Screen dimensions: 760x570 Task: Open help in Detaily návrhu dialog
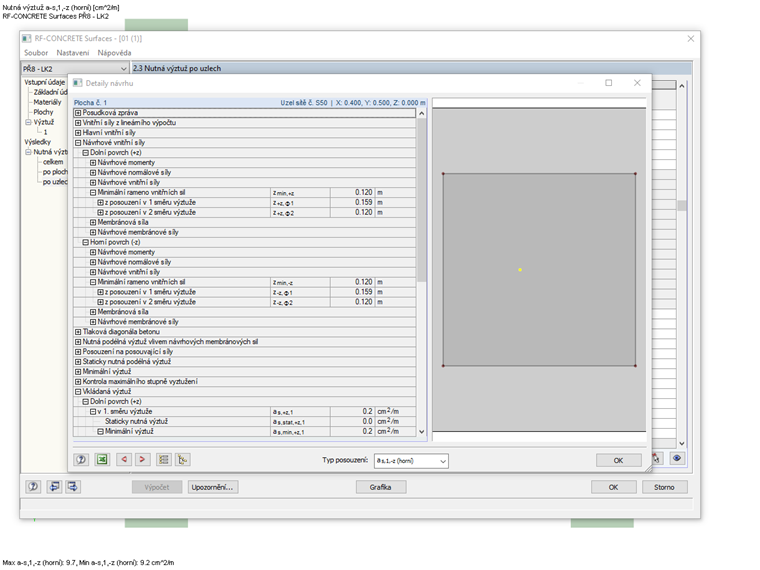(x=81, y=459)
